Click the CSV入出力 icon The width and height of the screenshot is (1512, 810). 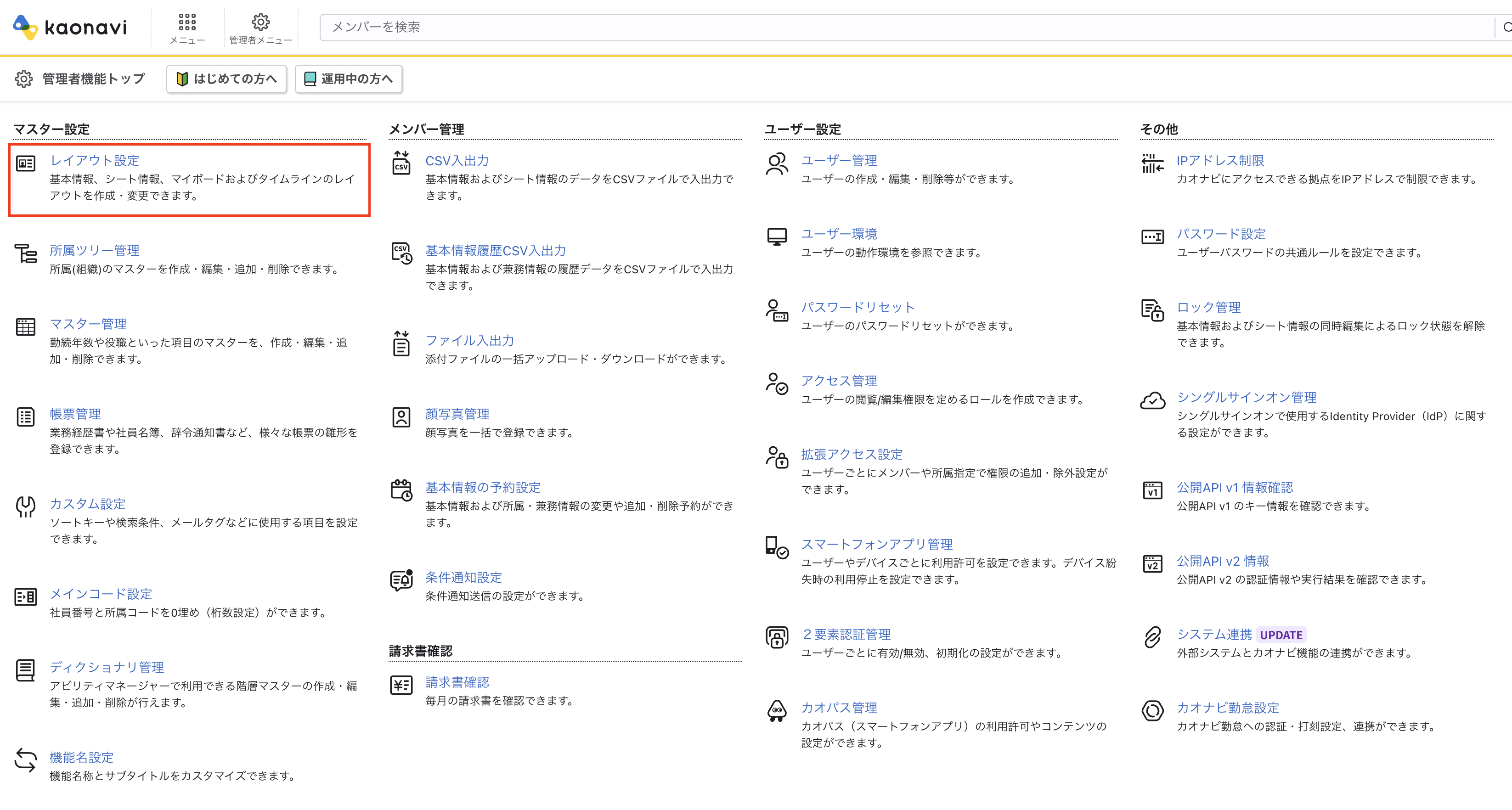(401, 163)
